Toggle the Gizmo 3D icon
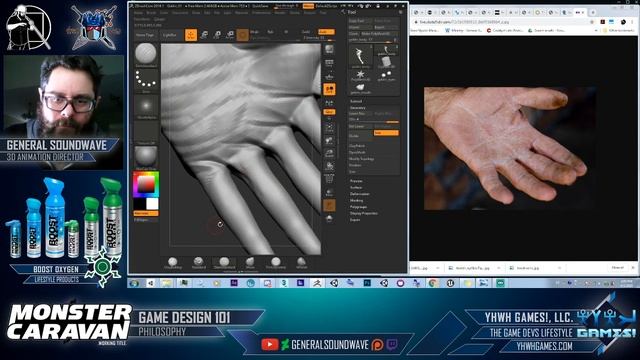 coord(242,35)
